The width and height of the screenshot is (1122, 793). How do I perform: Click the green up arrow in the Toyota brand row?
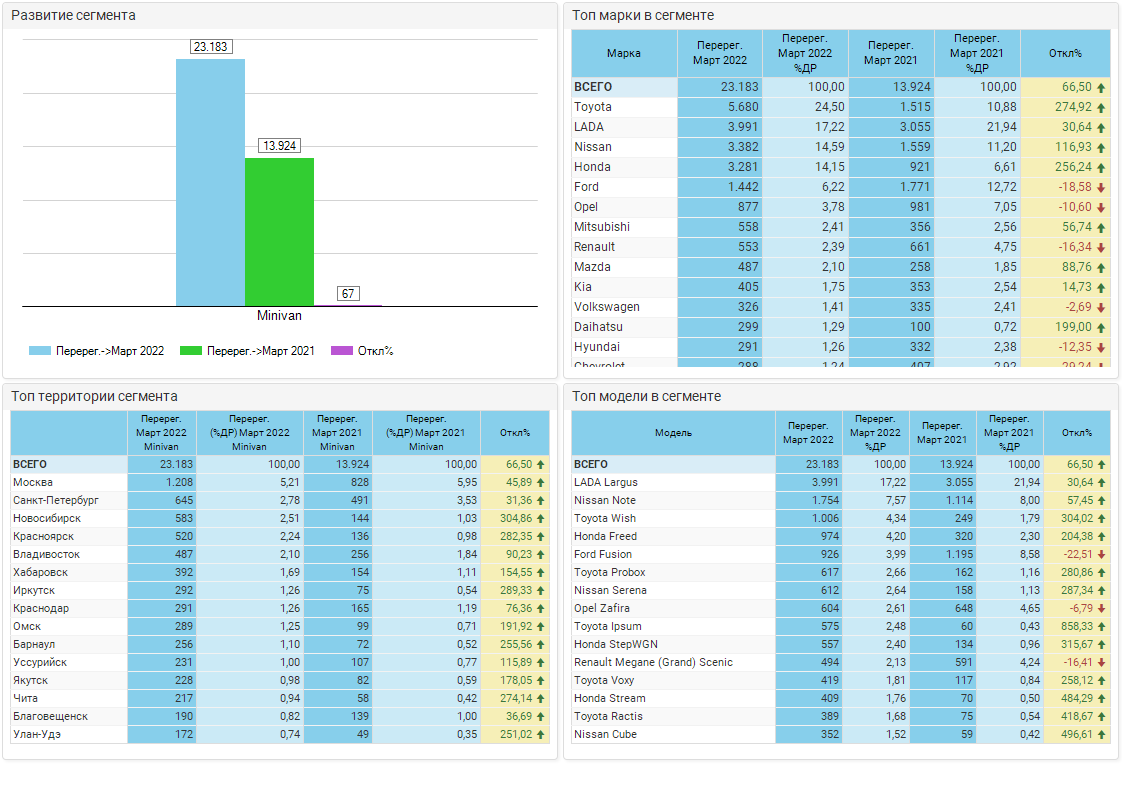[1101, 108]
